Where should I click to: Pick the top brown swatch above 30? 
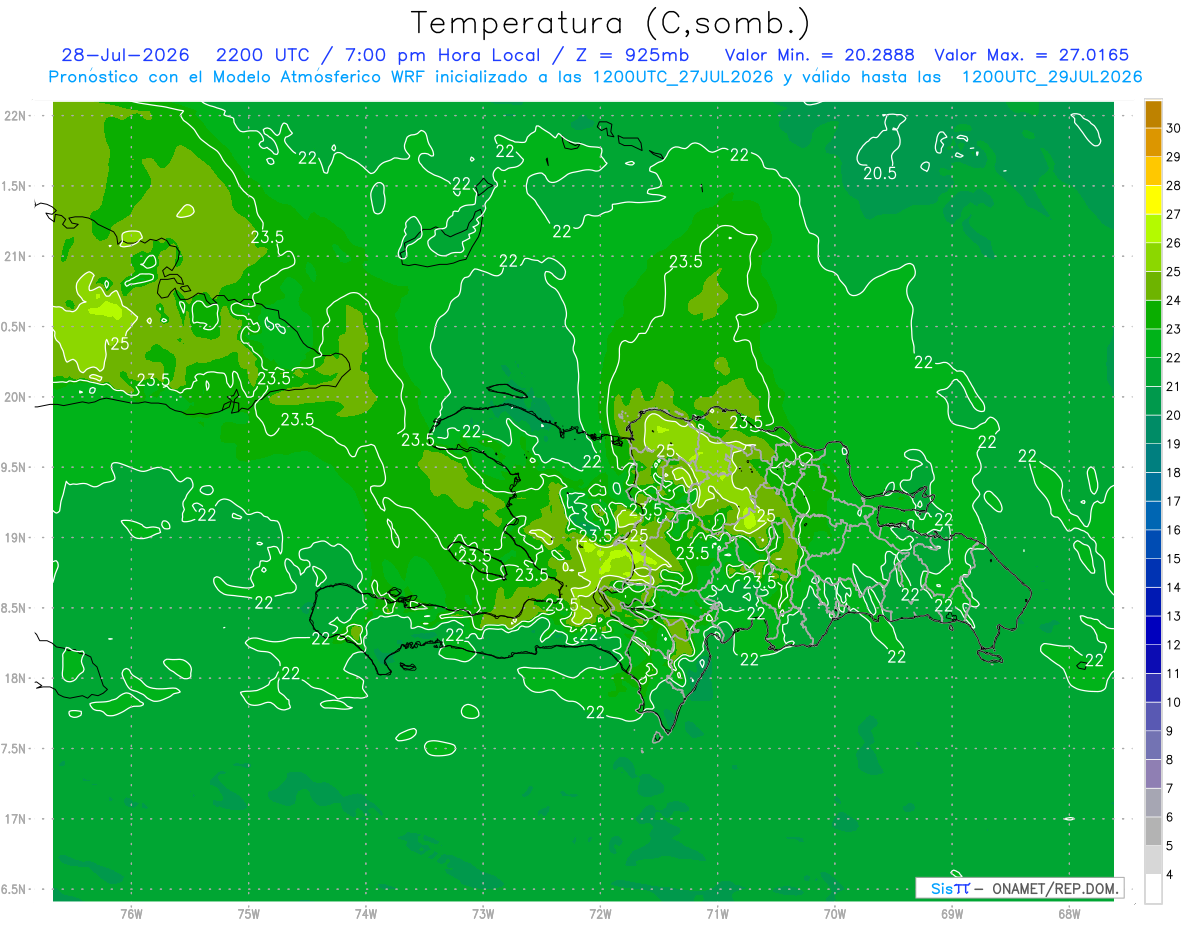pos(1153,113)
